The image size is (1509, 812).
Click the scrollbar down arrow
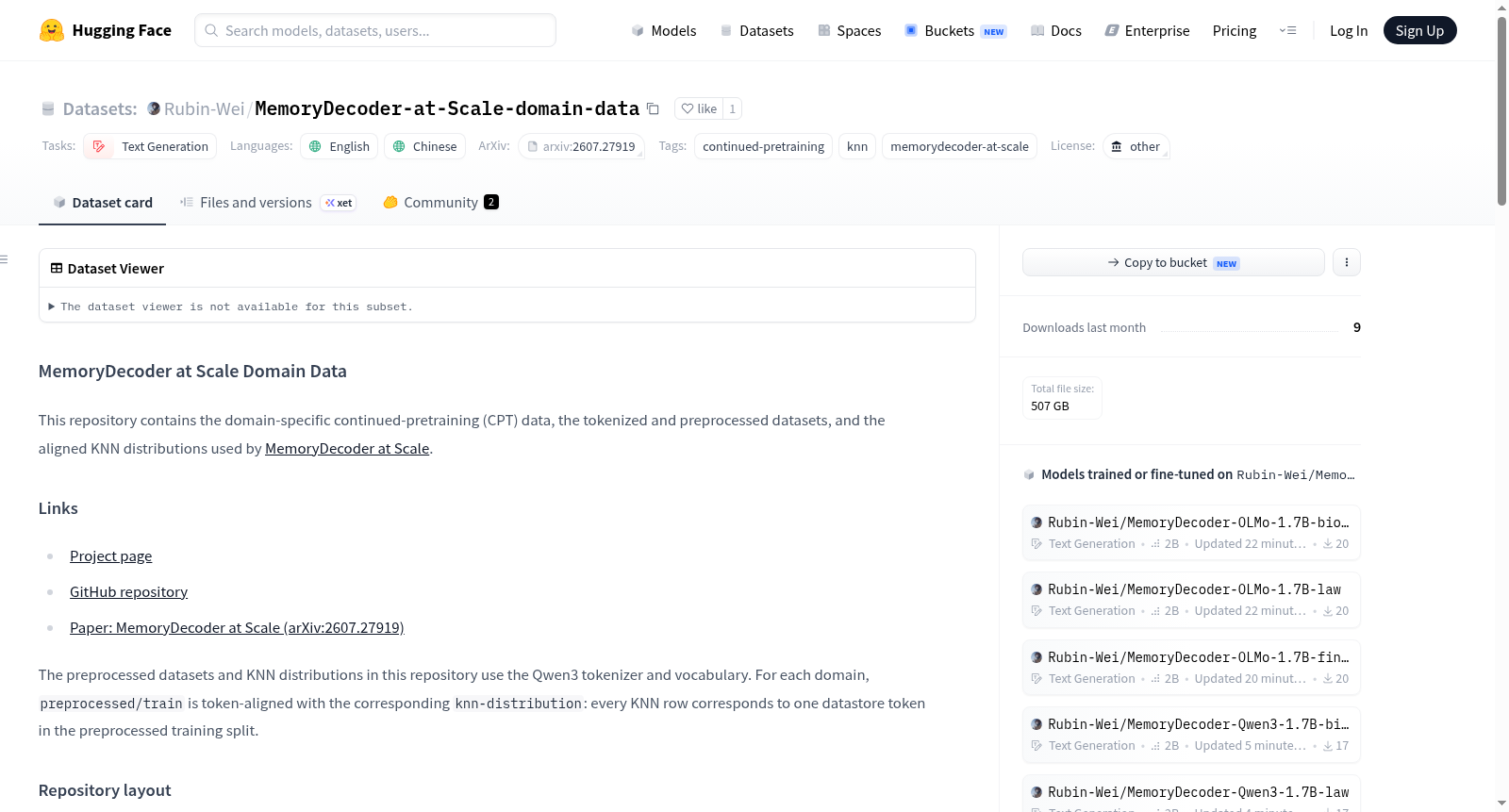click(1501, 804)
